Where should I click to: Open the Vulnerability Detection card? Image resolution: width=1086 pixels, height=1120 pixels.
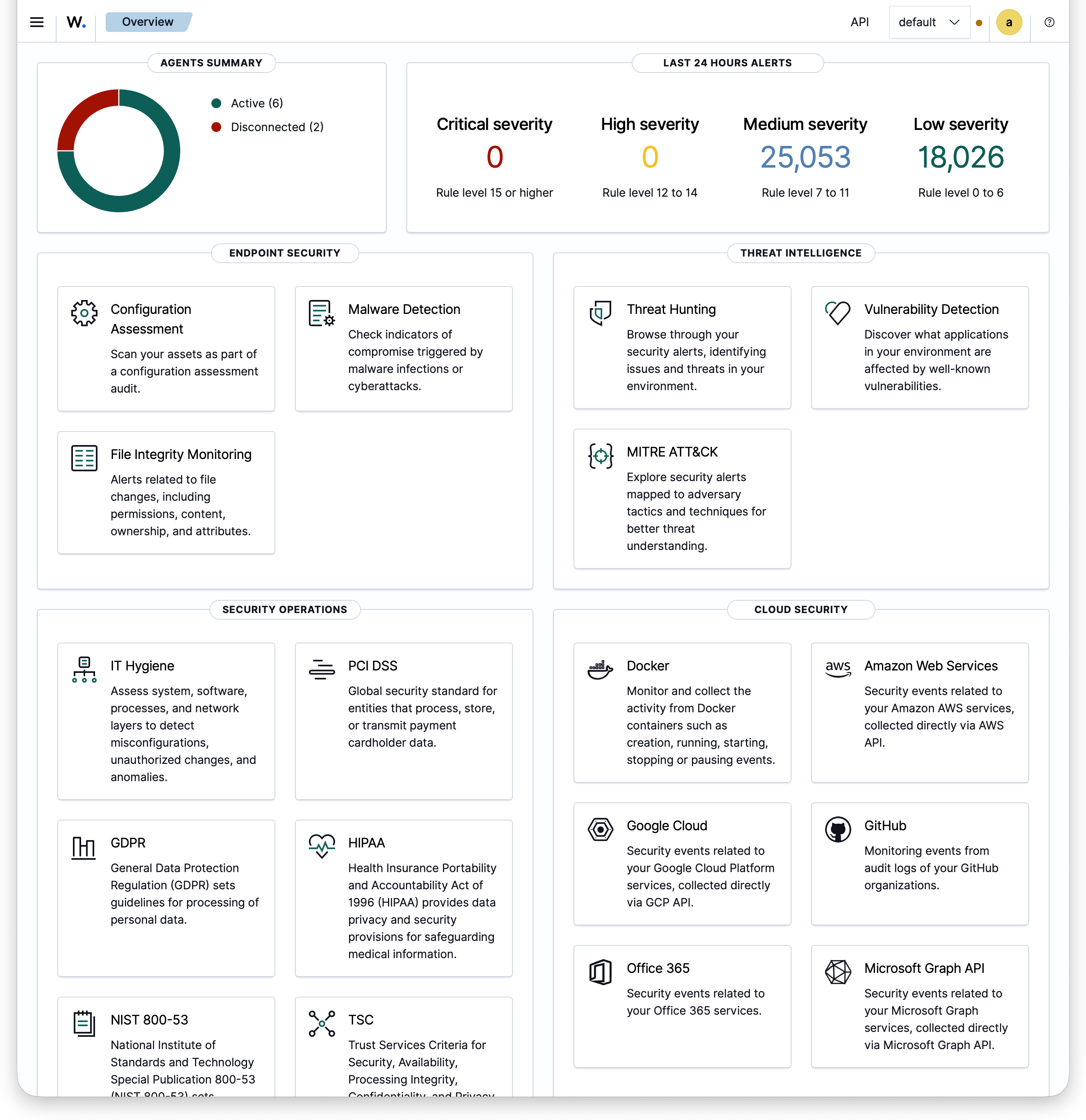(919, 348)
